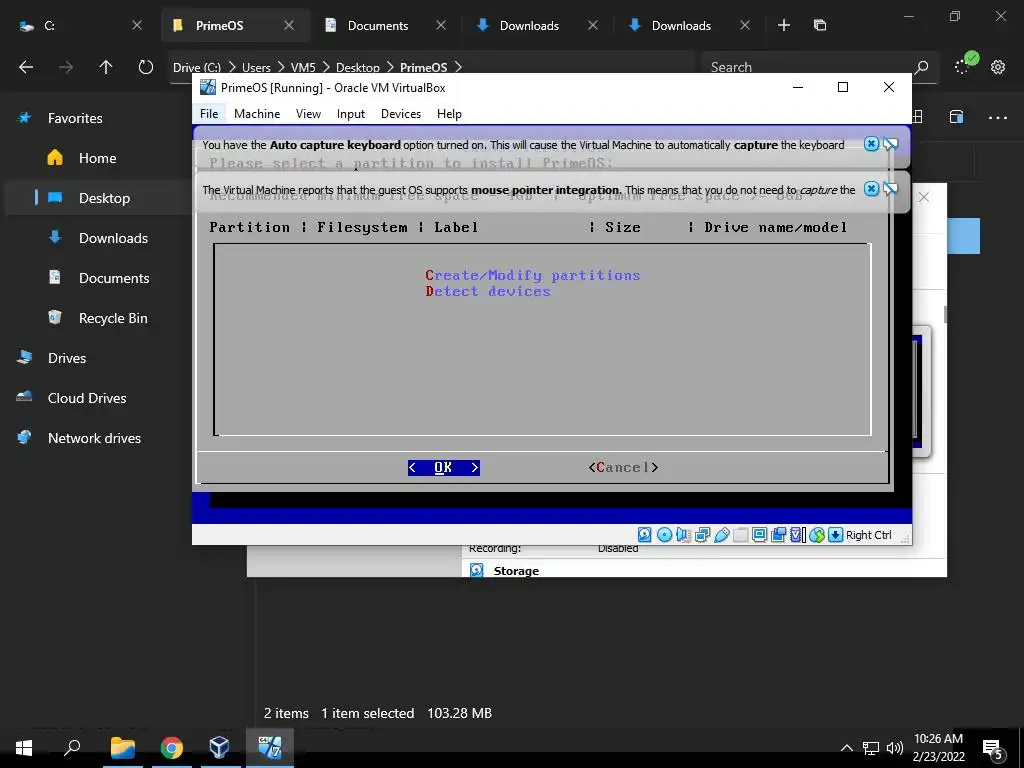Open the Machine menu in VirtualBox
Screen dimensions: 1024x768
coord(257,114)
